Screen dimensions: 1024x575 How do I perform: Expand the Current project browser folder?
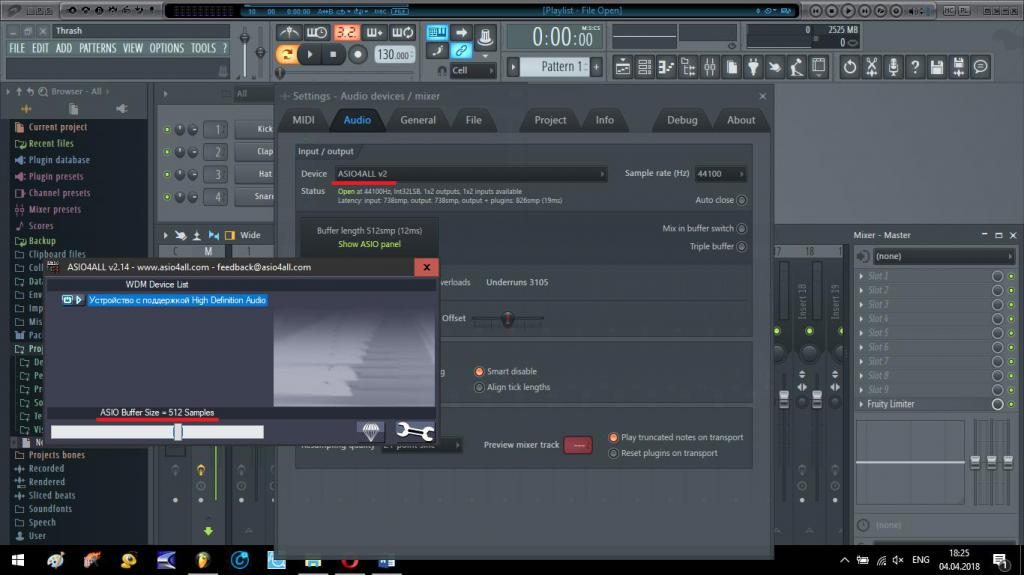click(57, 127)
